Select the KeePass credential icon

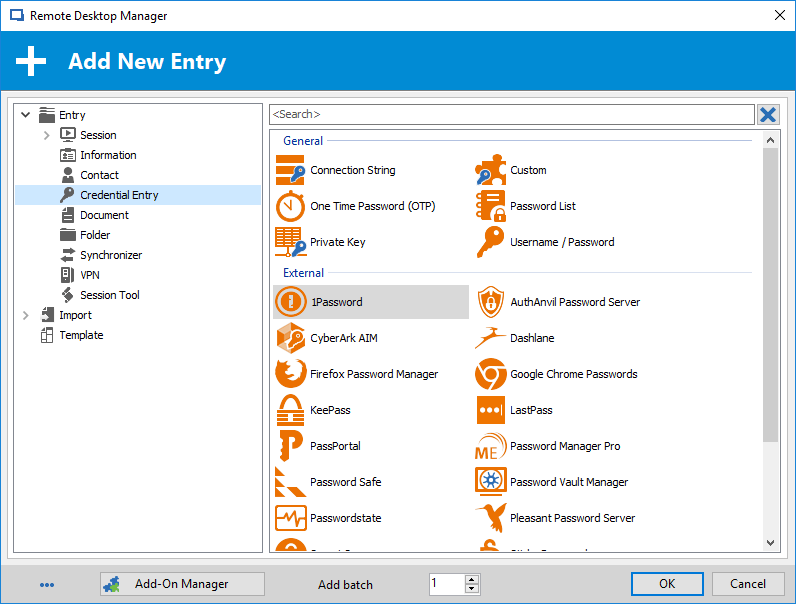point(290,410)
